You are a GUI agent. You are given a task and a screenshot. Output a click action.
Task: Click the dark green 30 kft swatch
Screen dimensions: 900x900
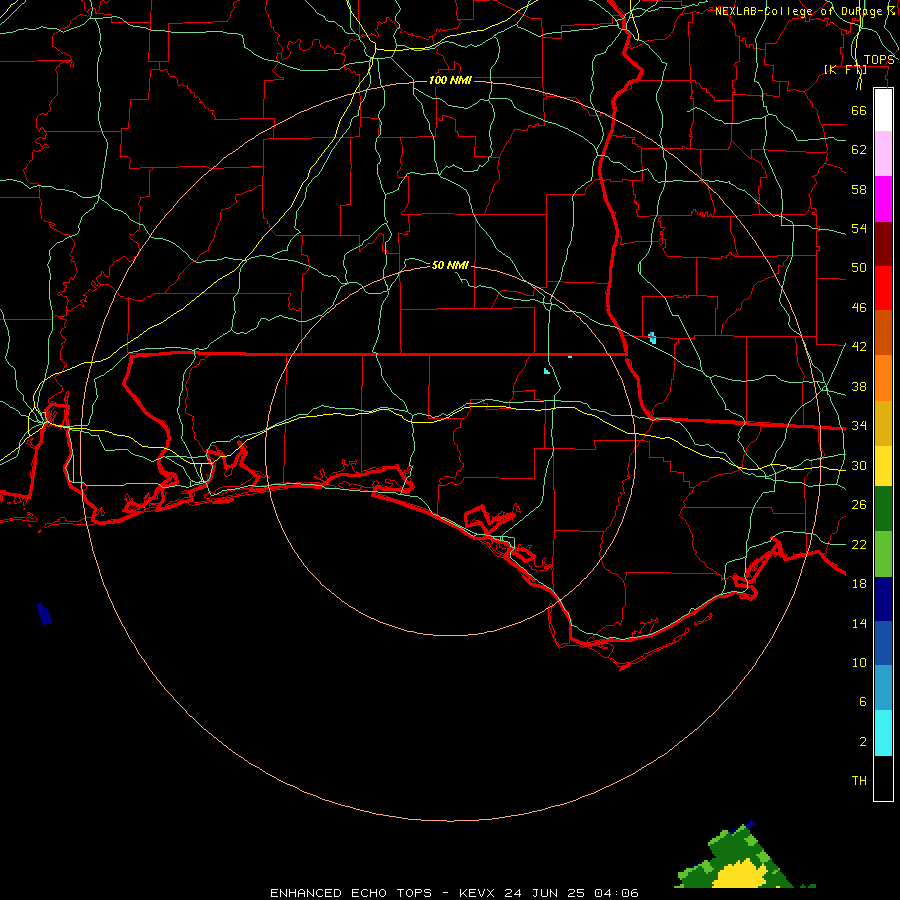coord(883,509)
